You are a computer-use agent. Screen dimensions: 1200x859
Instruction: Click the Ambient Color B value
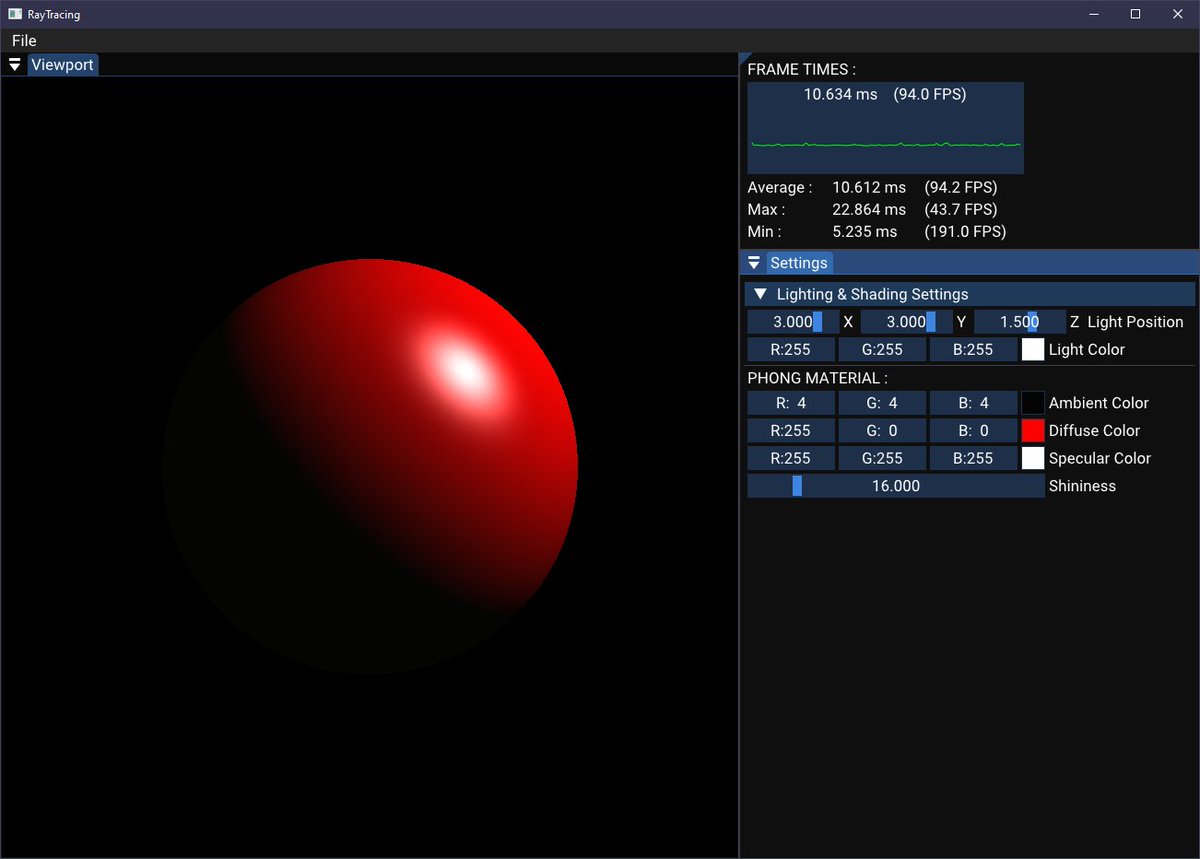tap(973, 403)
